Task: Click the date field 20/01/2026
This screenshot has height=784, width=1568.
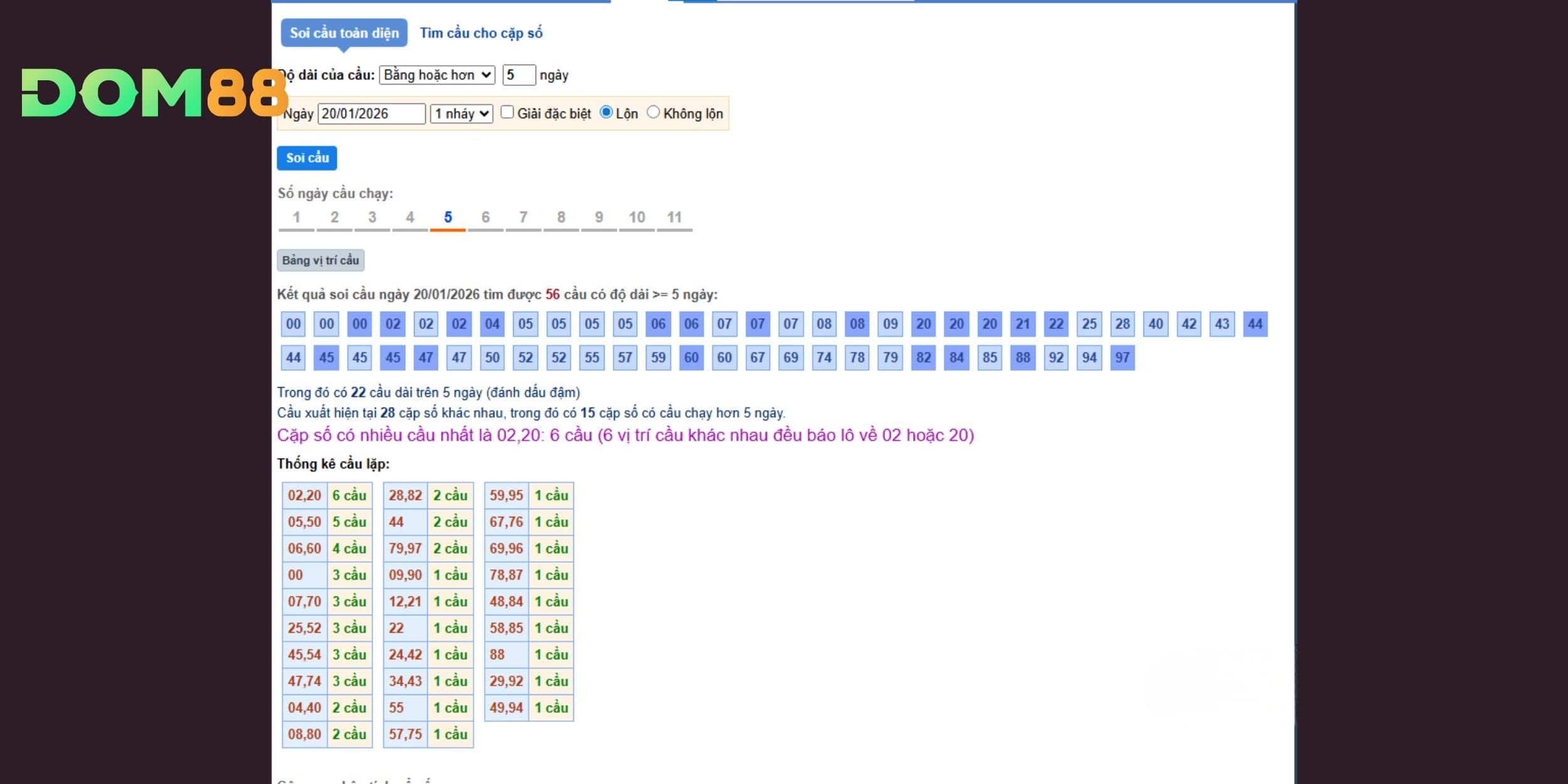Action: point(371,114)
